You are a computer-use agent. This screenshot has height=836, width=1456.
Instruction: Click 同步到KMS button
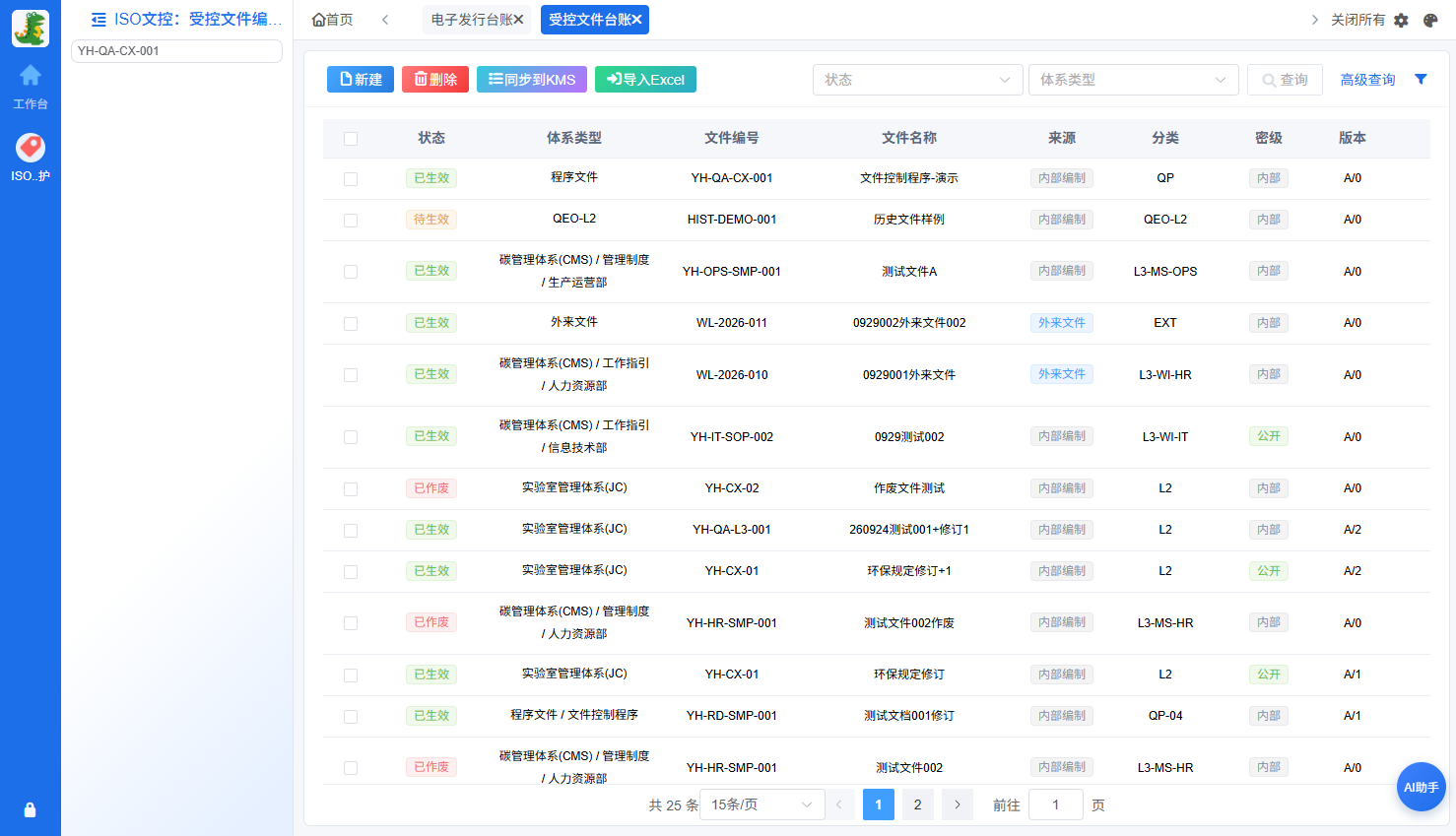tap(532, 80)
